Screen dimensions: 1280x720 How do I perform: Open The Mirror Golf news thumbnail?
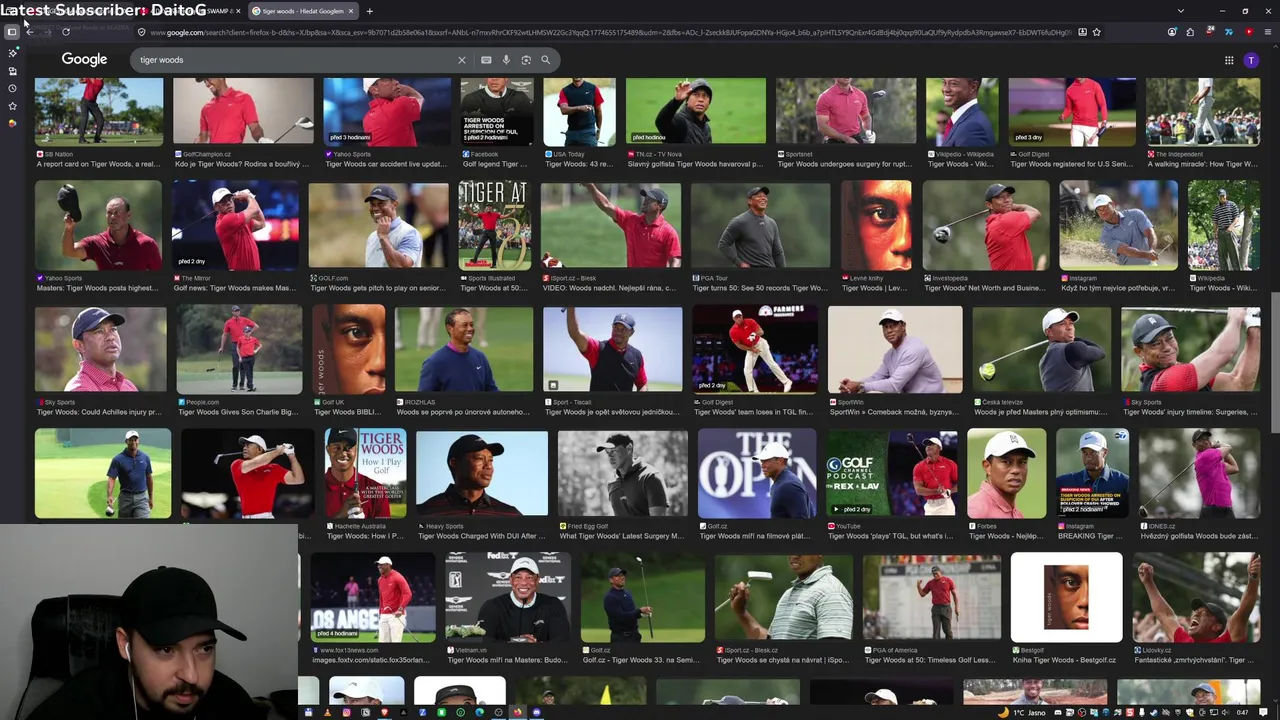235,225
